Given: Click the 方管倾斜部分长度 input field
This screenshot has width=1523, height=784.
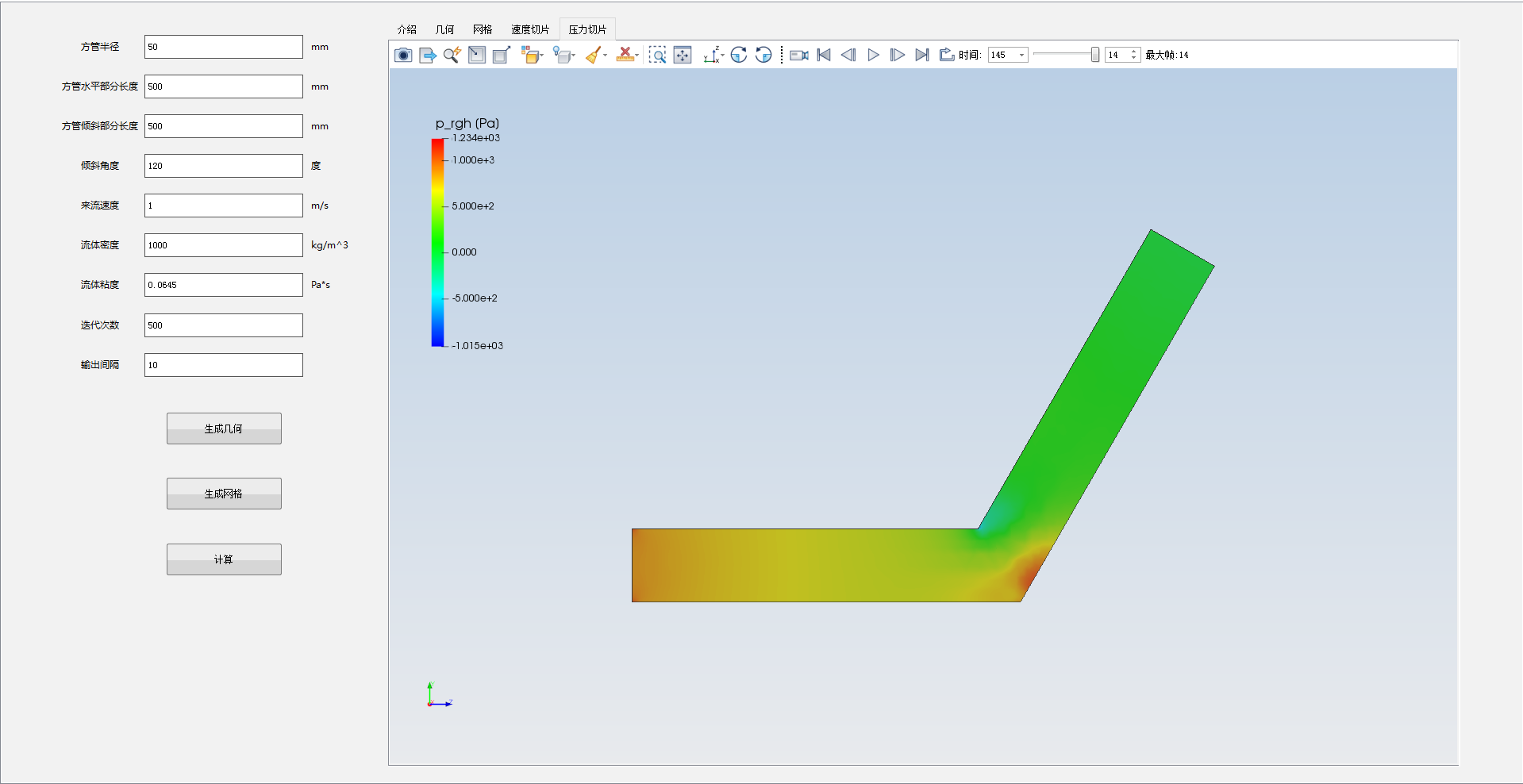Looking at the screenshot, I should (224, 126).
